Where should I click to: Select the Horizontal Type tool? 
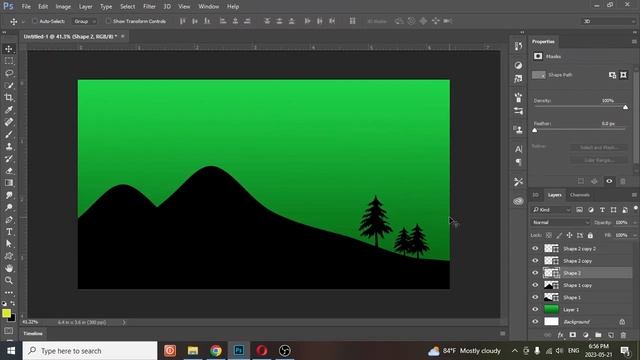click(x=9, y=232)
